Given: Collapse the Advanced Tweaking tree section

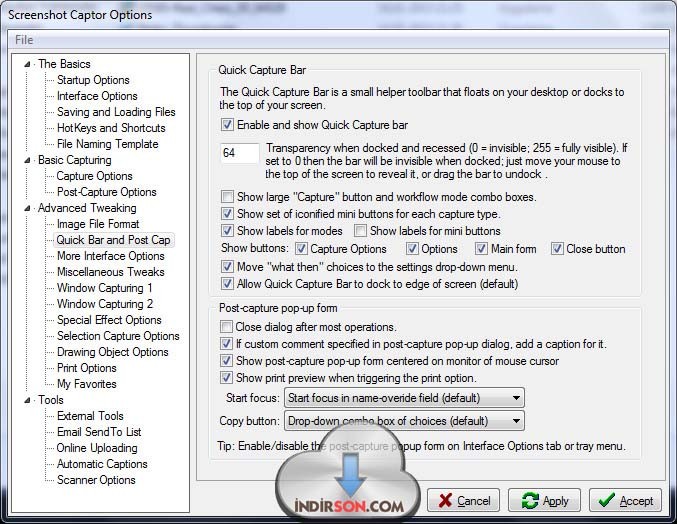Looking at the screenshot, I should (x=27, y=208).
